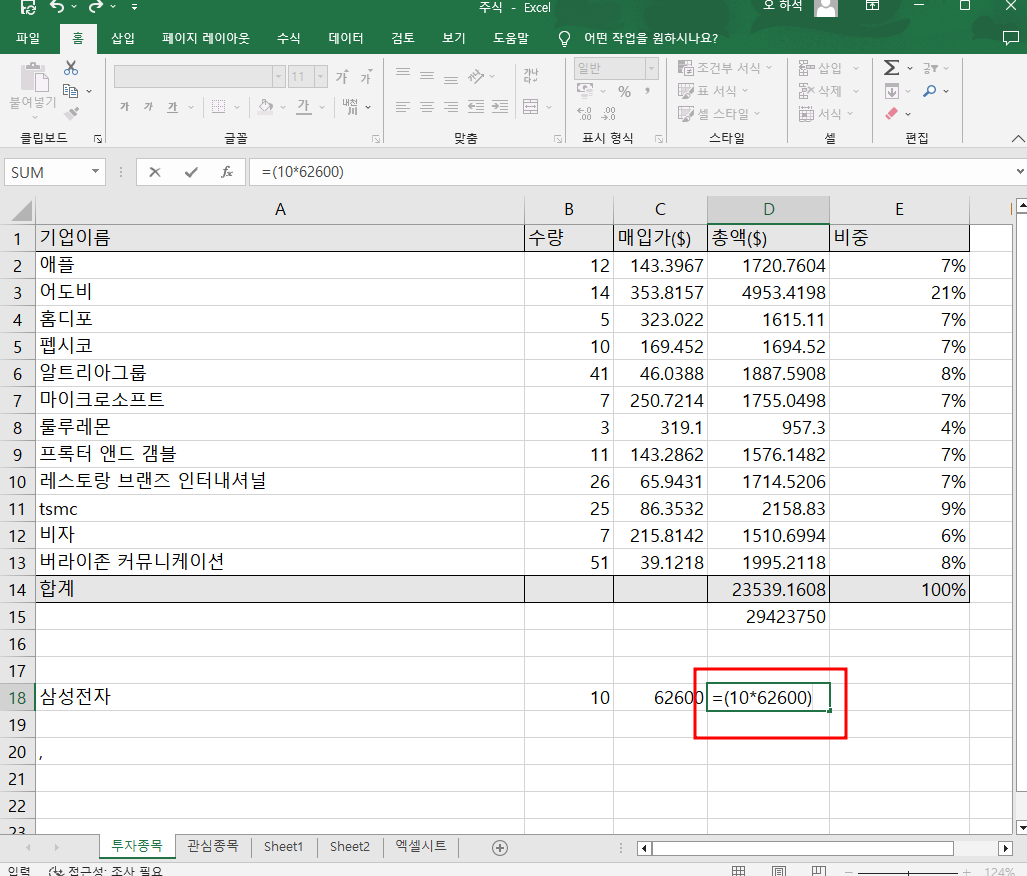Open the 관심종목 sheet tab
The height and width of the screenshot is (876, 1027).
tap(213, 847)
